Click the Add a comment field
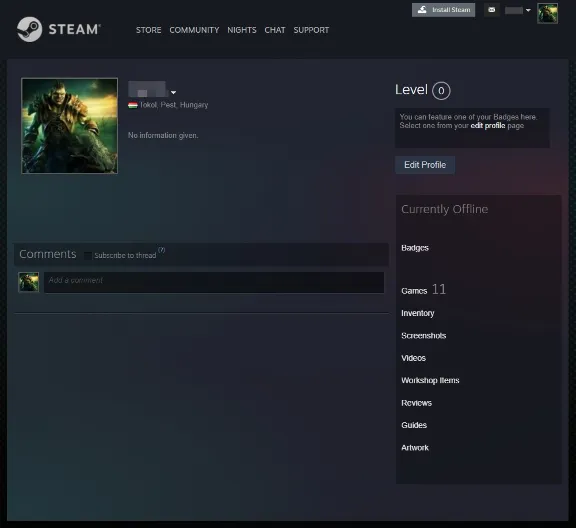576x528 pixels. pyautogui.click(x=214, y=282)
